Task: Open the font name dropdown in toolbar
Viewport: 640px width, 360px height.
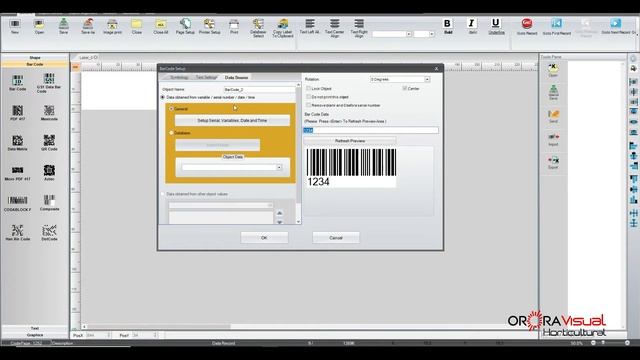Action: pos(409,34)
